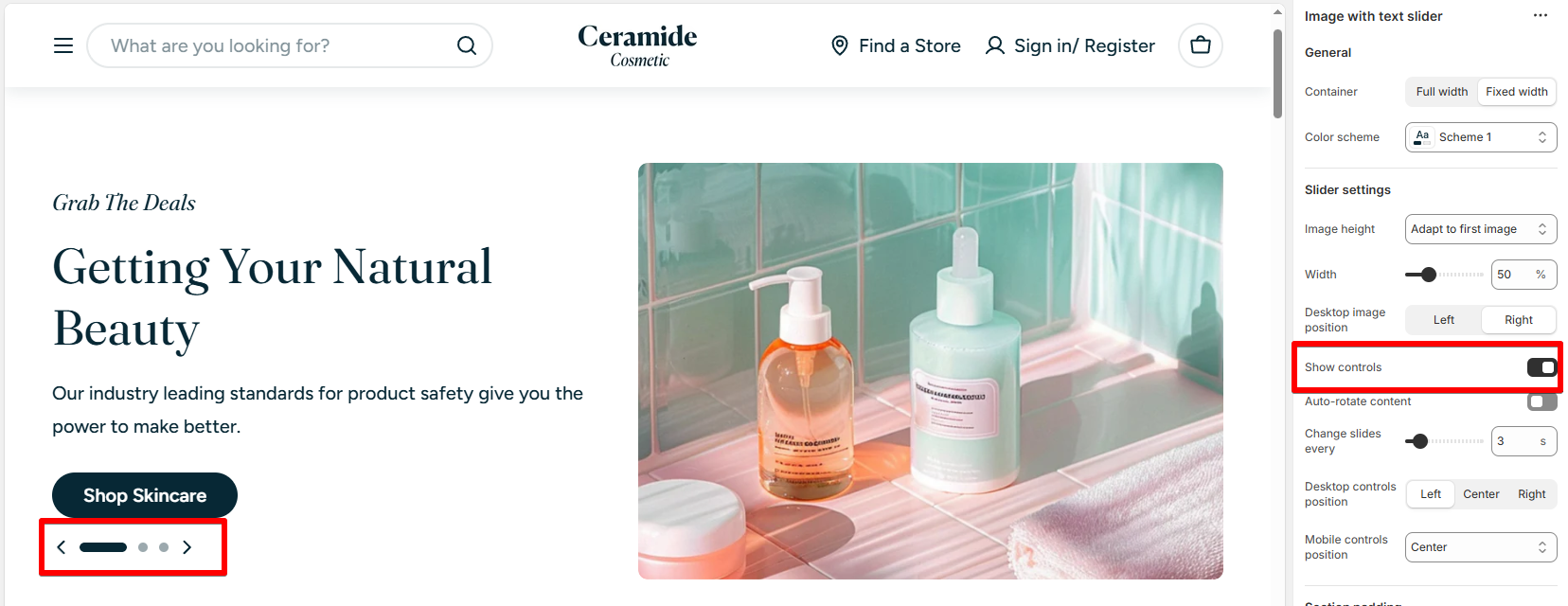Go to previous slide arrow
The image size is (1568, 606).
pos(62,547)
